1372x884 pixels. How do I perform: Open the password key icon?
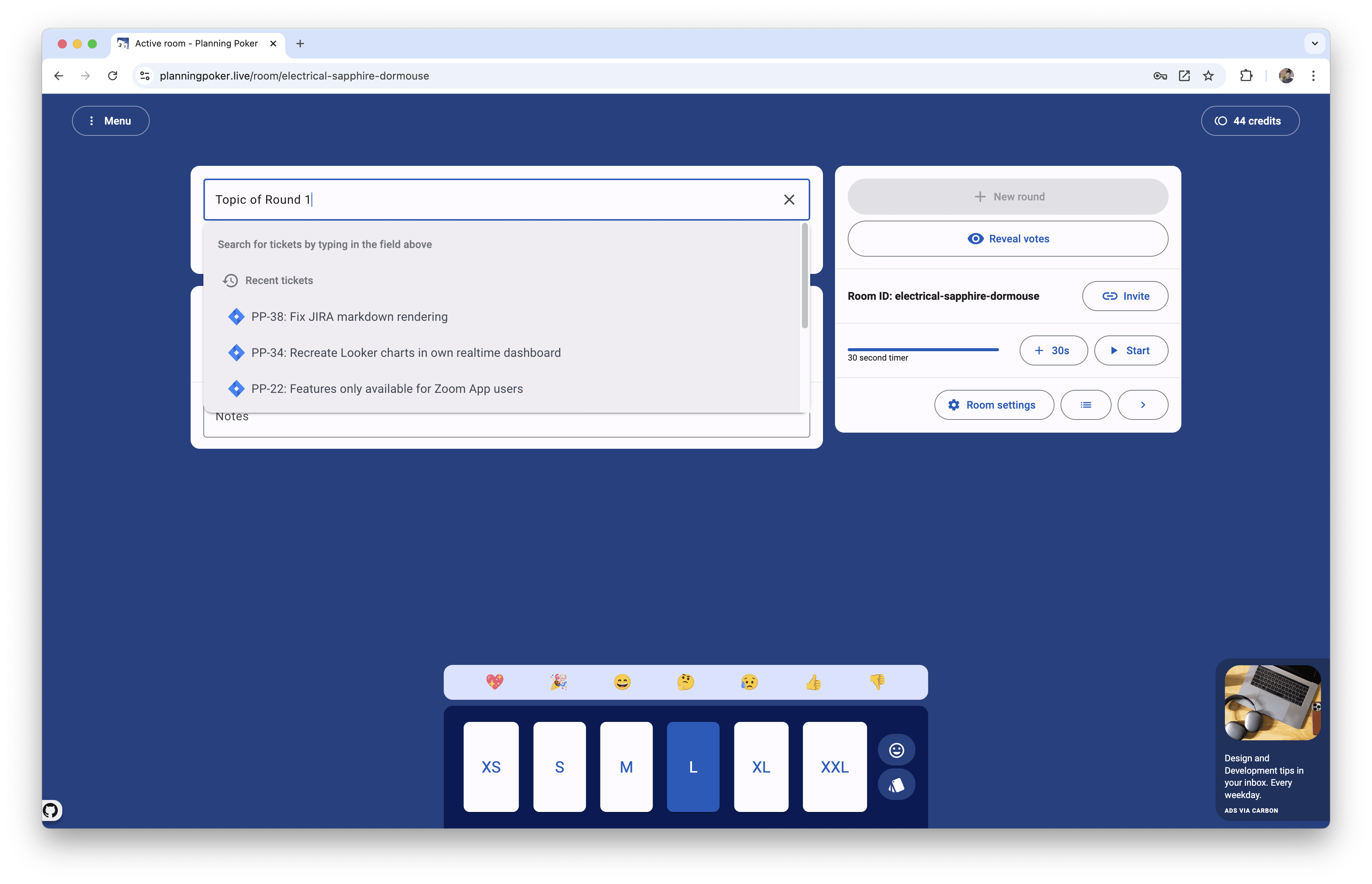coord(1160,76)
